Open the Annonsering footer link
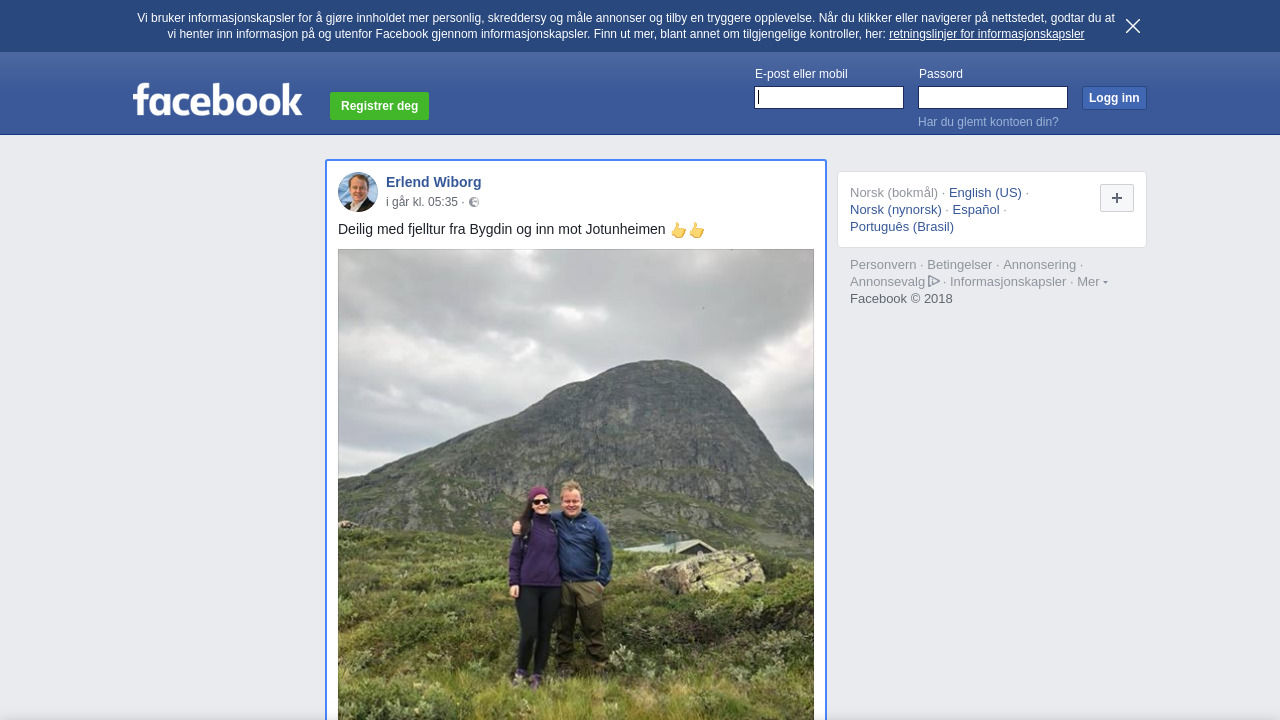 (1040, 264)
